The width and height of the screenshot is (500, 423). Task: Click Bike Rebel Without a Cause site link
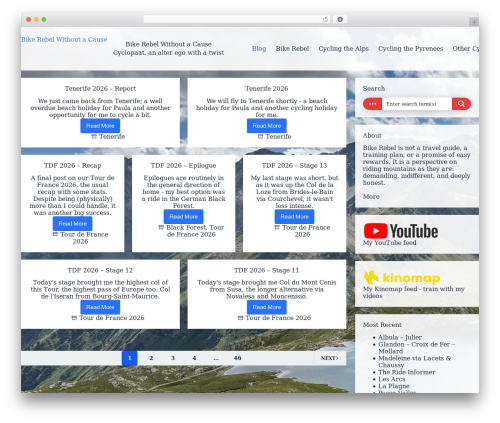64,39
